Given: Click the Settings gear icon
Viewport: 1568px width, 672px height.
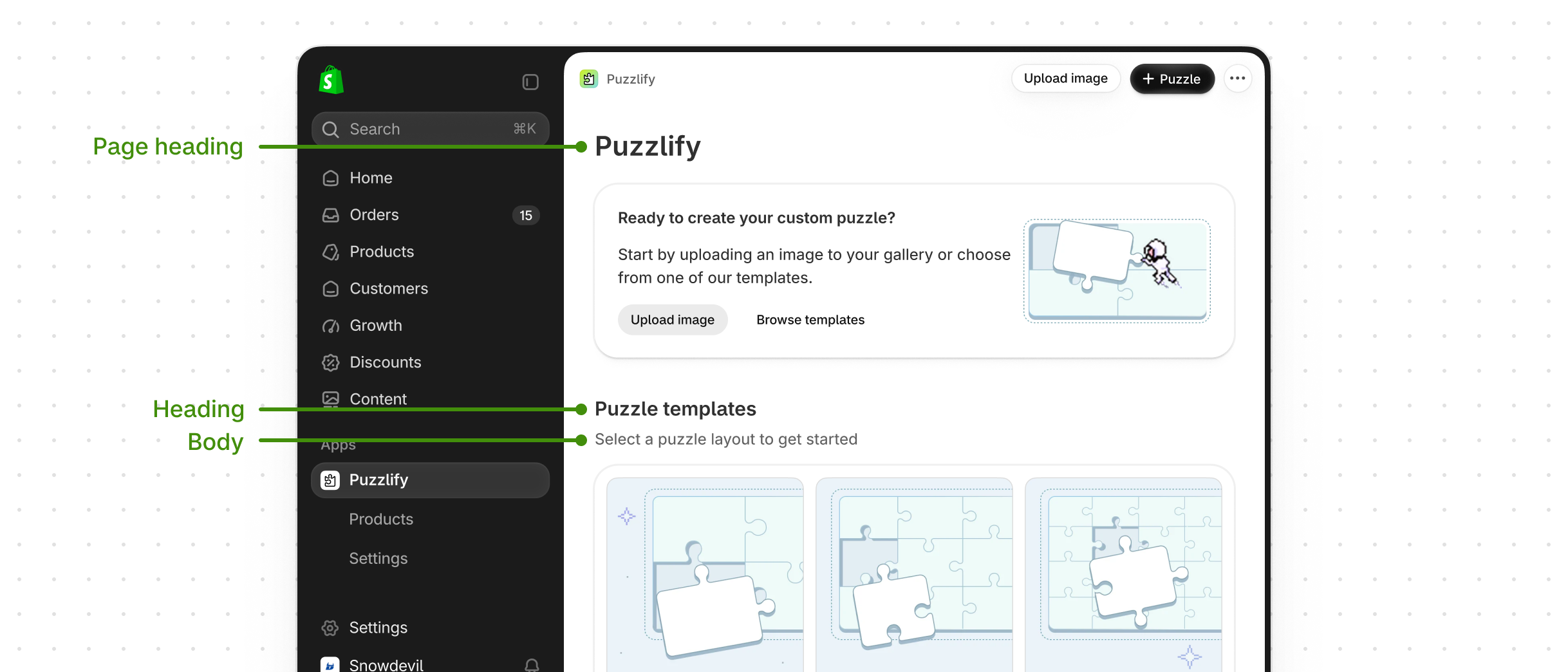Looking at the screenshot, I should [x=330, y=628].
